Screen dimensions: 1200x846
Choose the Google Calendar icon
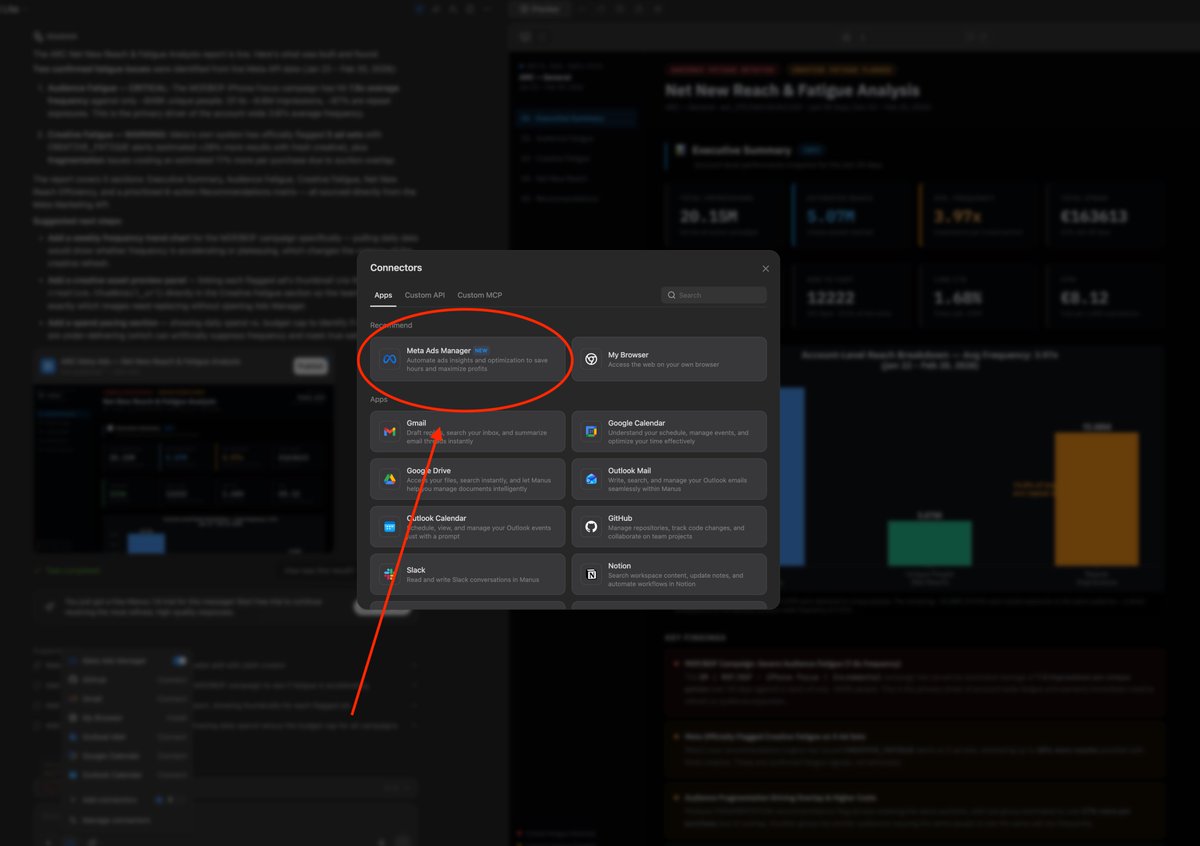pyautogui.click(x=591, y=432)
